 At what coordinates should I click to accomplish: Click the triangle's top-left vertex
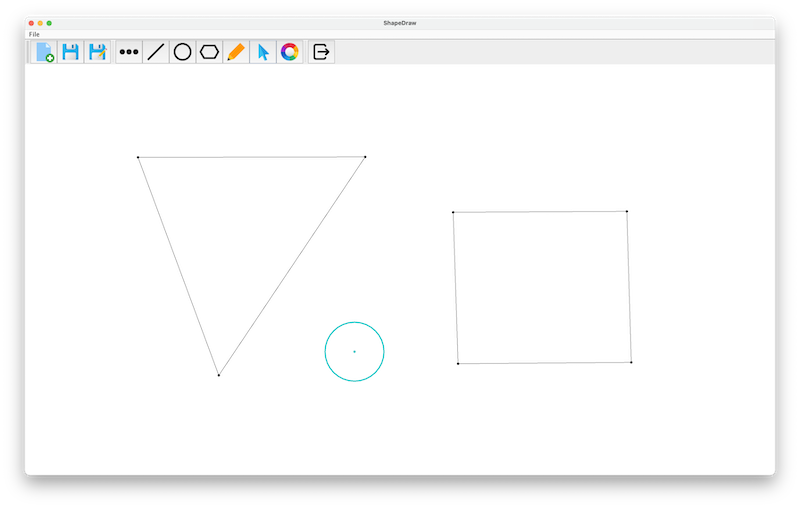click(x=138, y=157)
